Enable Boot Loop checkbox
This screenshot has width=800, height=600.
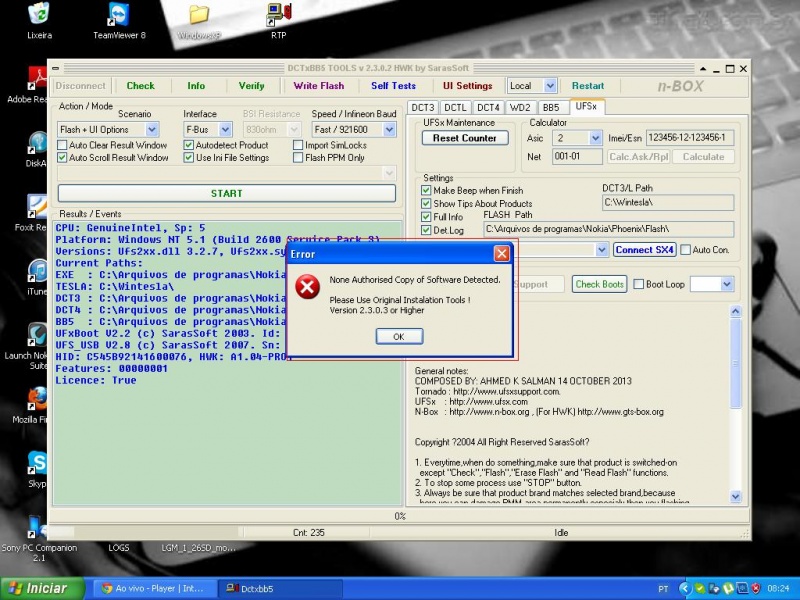638,284
